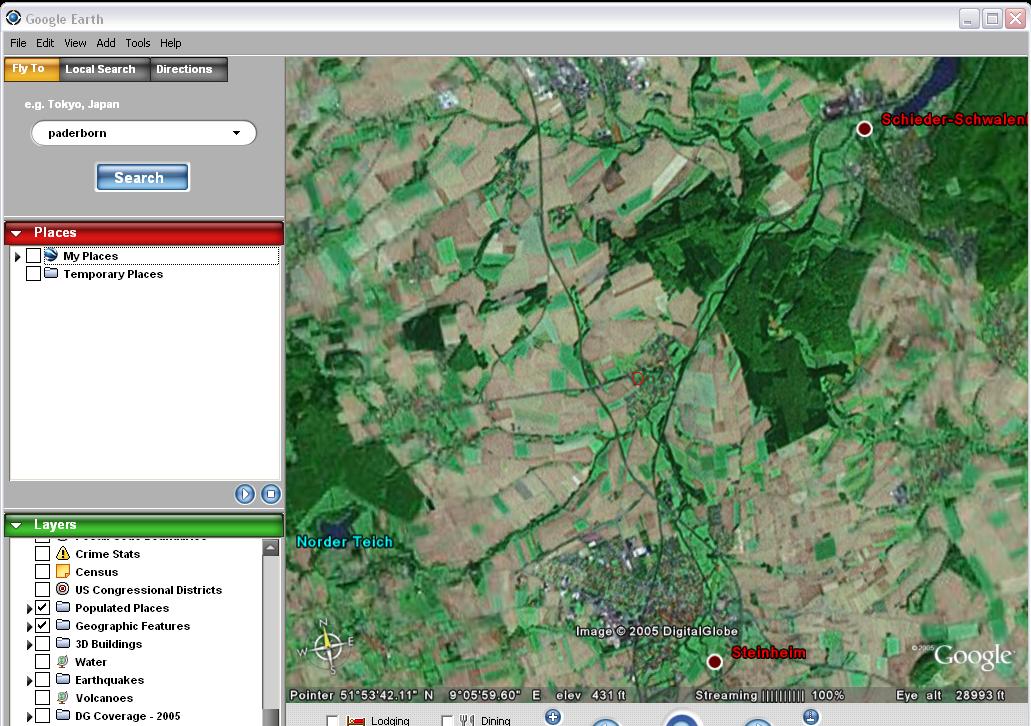Image resolution: width=1031 pixels, height=726 pixels.
Task: Click the Layers scrollbar up arrow
Action: coord(271,548)
